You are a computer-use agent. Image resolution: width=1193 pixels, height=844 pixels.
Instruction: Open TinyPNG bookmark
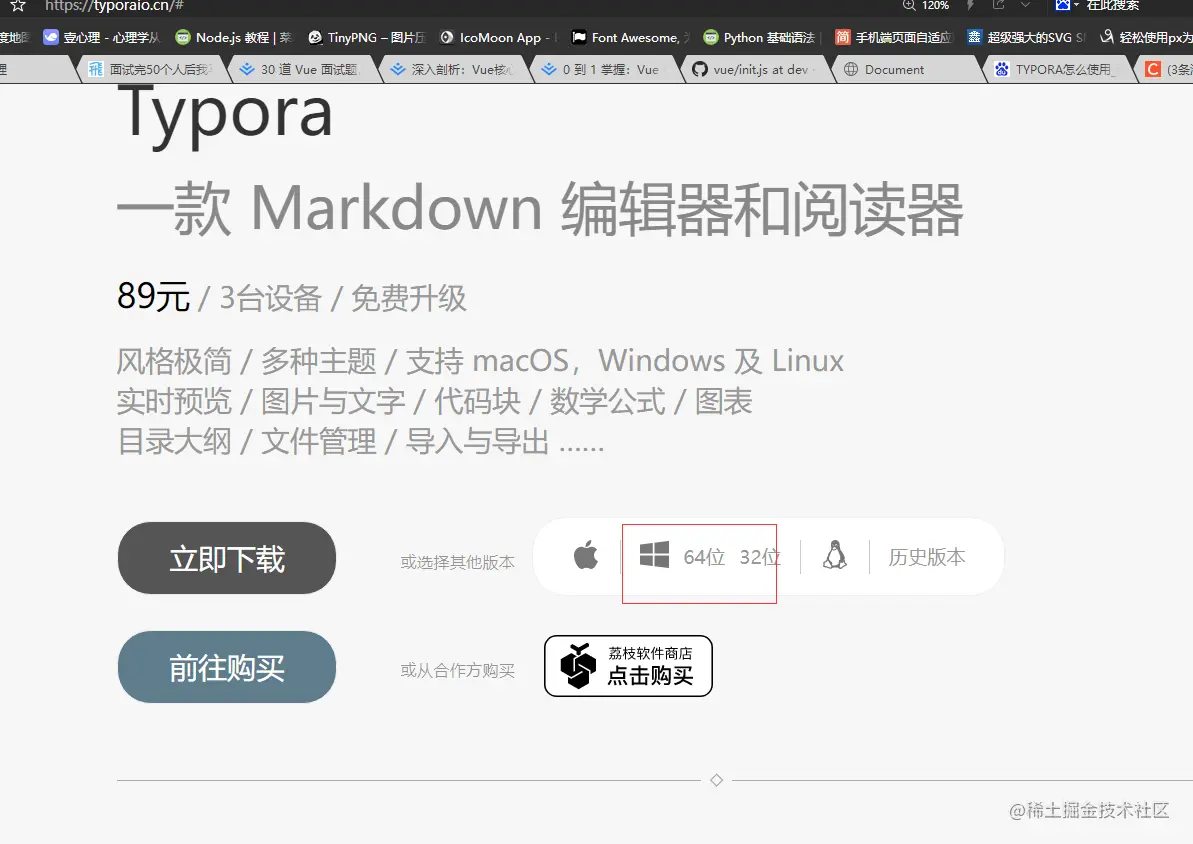366,37
